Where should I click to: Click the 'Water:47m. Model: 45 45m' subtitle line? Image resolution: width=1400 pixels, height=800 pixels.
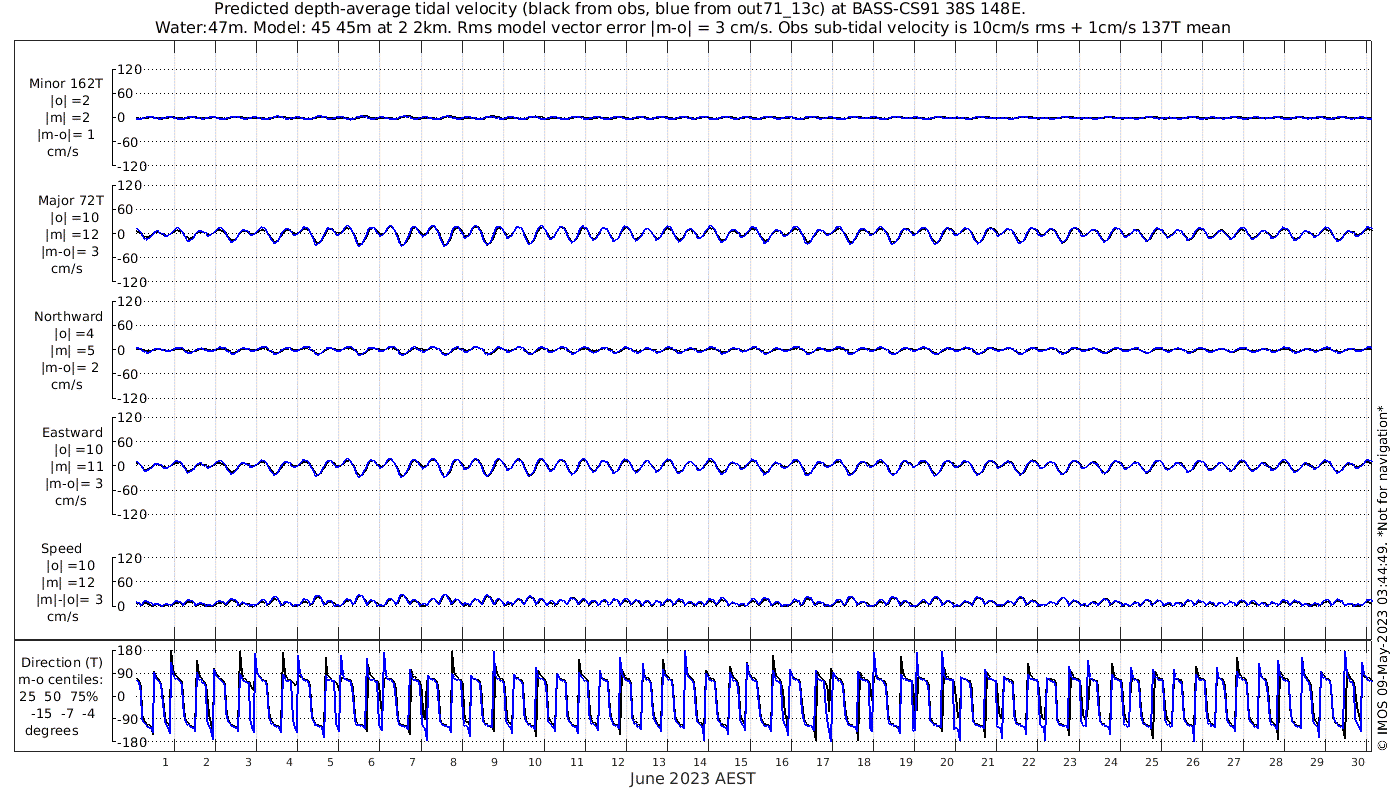click(x=693, y=28)
